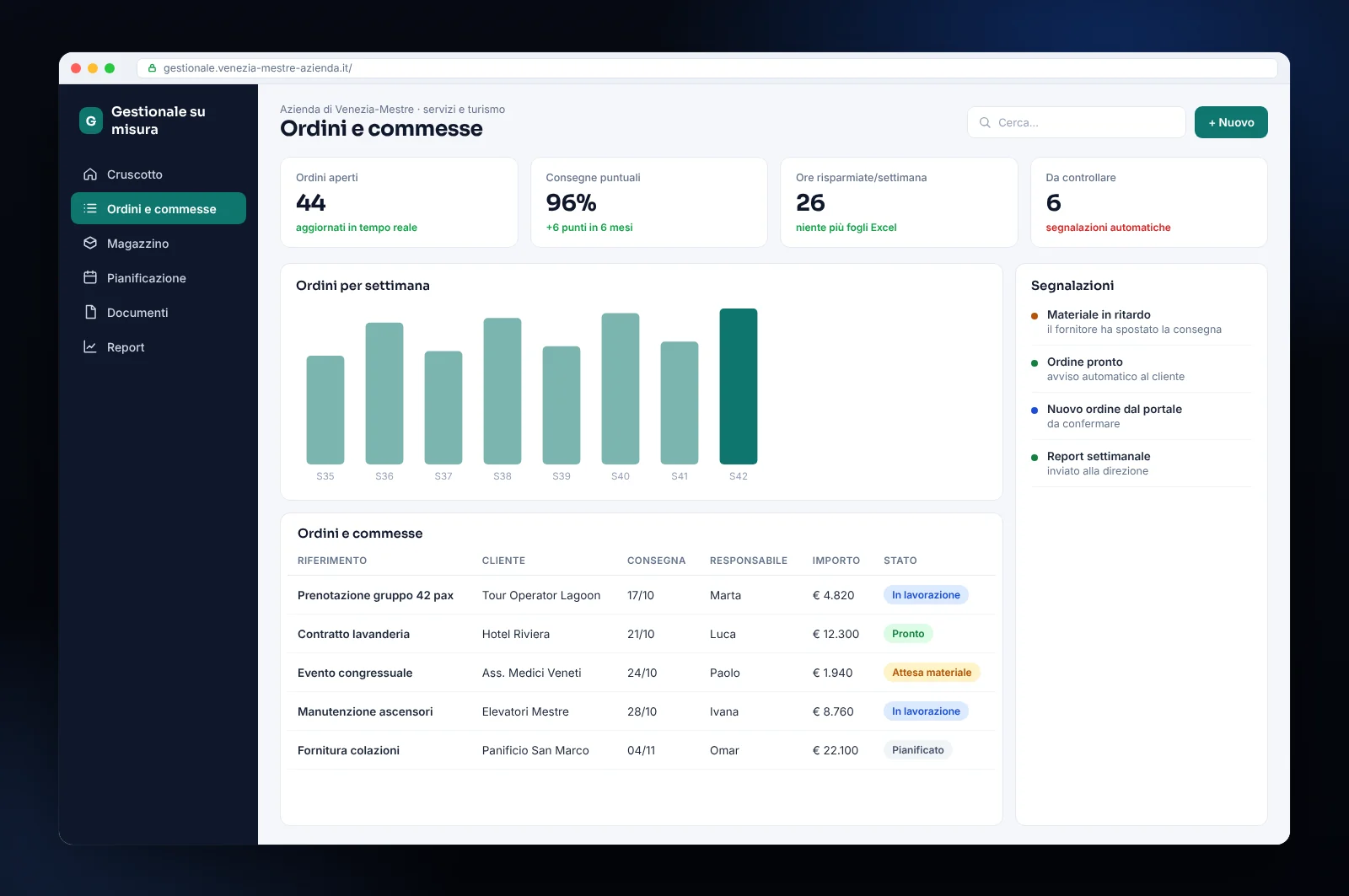
Task: Click the Attesa materiale status badge
Action: (932, 673)
